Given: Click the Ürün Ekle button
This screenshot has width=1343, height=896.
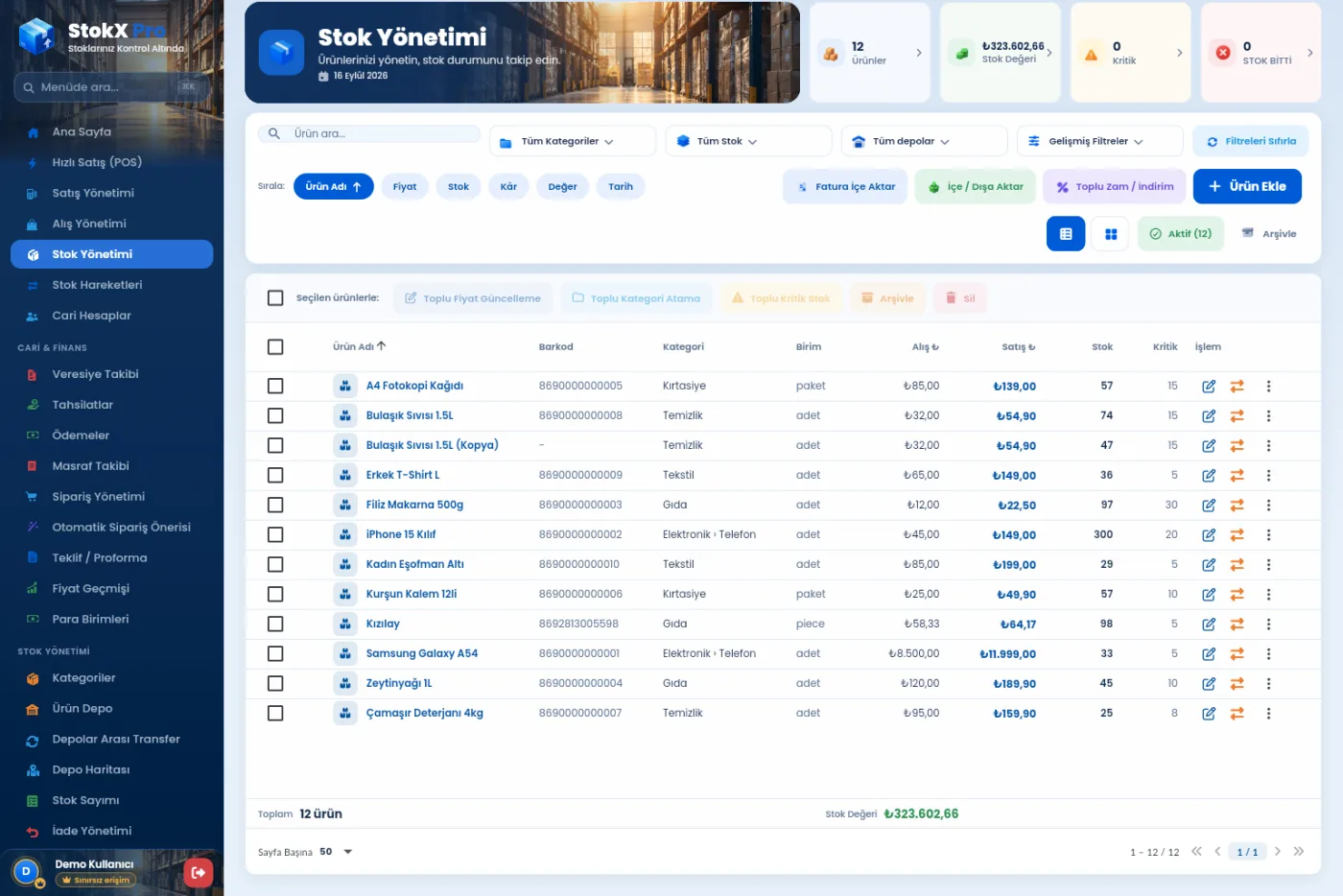Looking at the screenshot, I should tap(1247, 186).
